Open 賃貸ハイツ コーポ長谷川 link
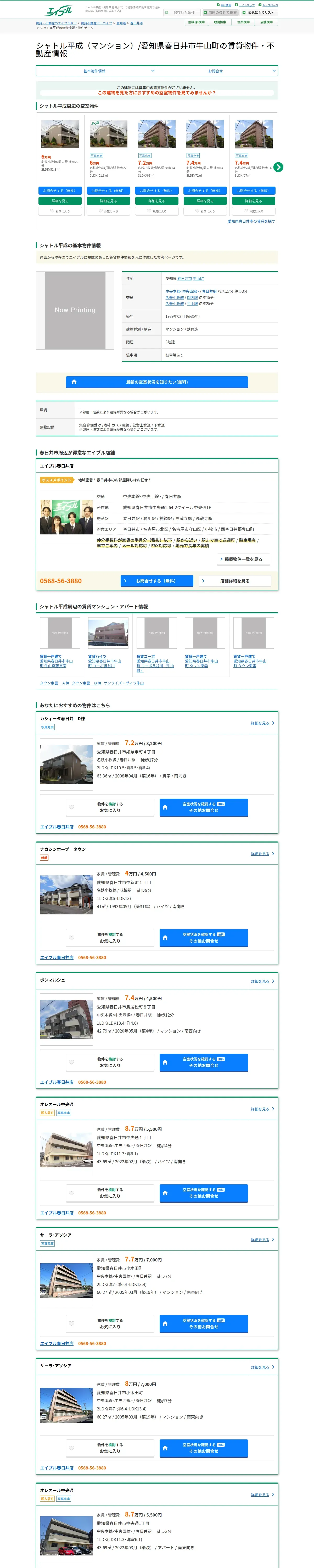The image size is (314, 1568). click(x=105, y=661)
